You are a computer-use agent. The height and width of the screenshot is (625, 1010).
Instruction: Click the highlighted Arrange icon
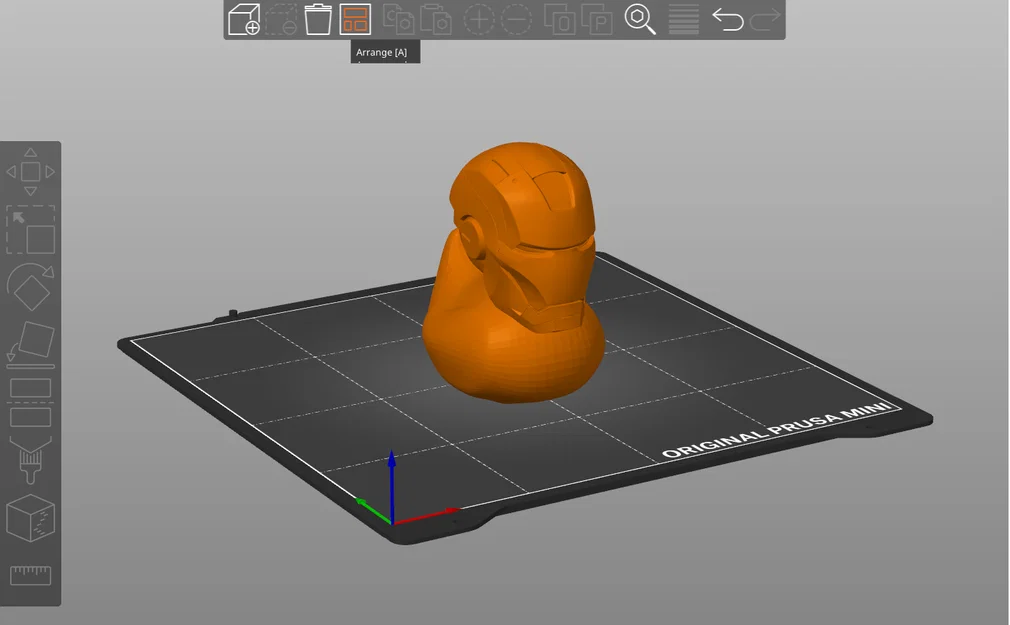pos(355,19)
